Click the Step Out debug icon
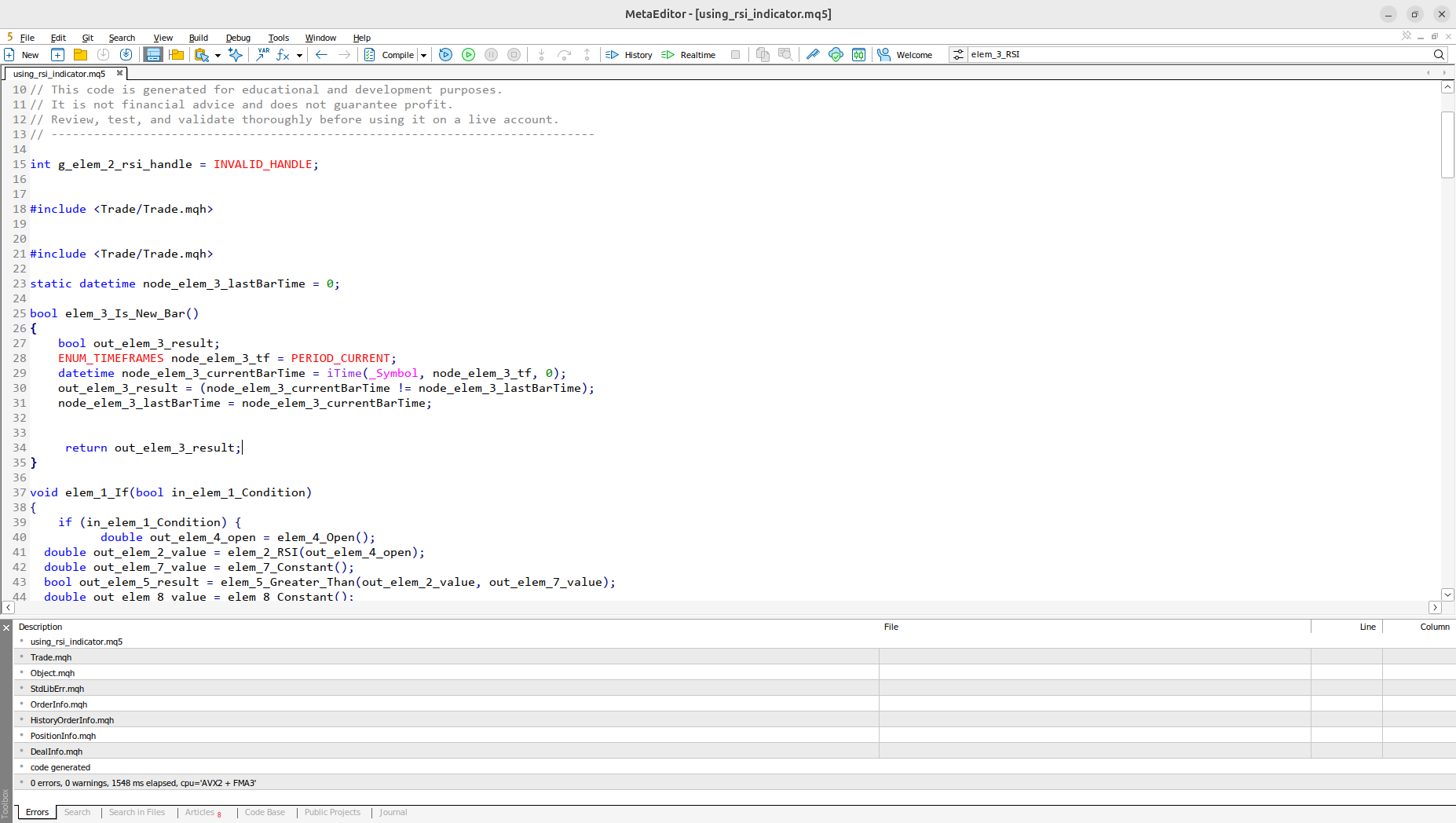The image size is (1456, 823). [x=587, y=54]
